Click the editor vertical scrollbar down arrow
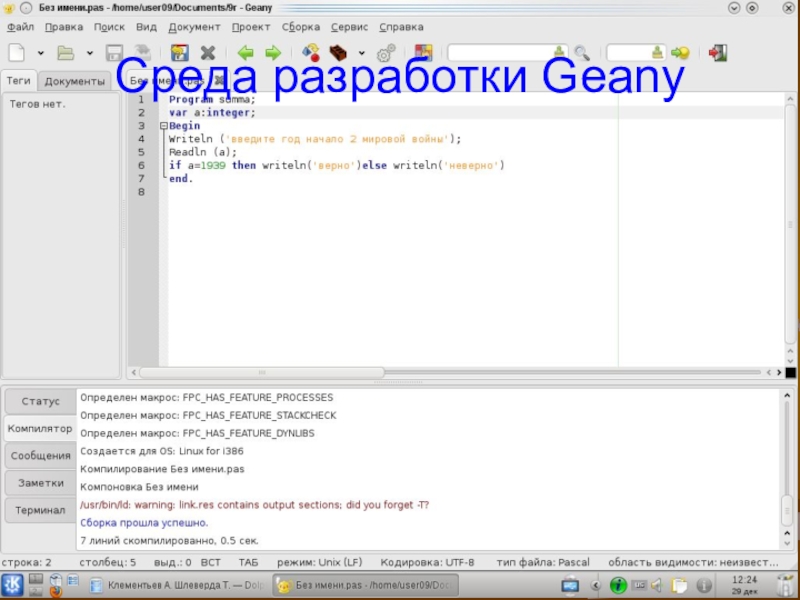 [x=790, y=362]
